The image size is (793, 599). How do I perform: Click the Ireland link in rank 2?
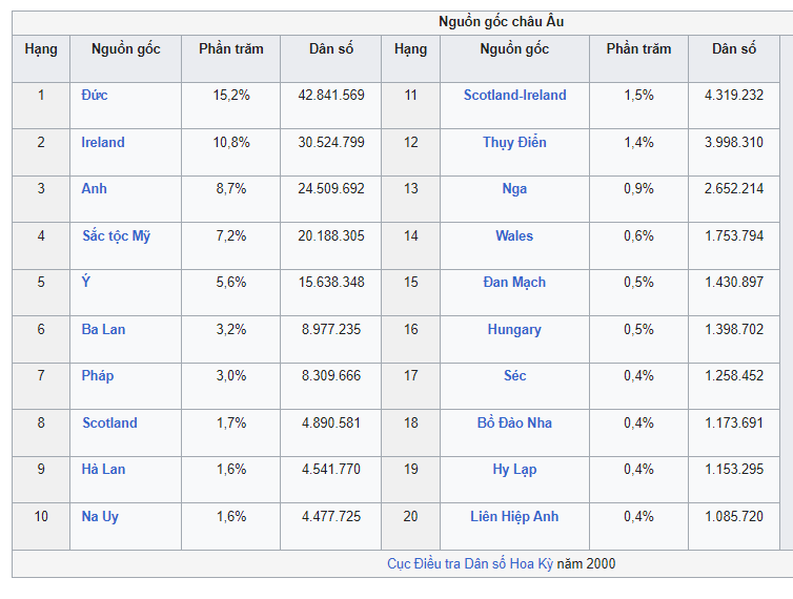point(103,143)
